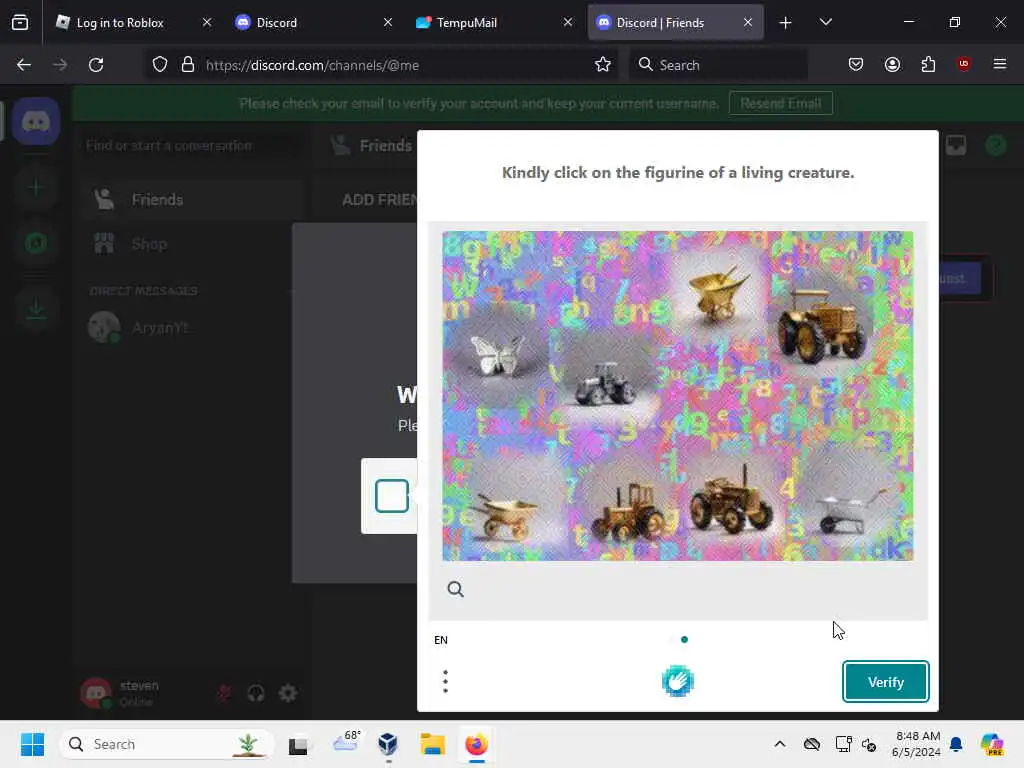Click the Verify button

point(885,682)
